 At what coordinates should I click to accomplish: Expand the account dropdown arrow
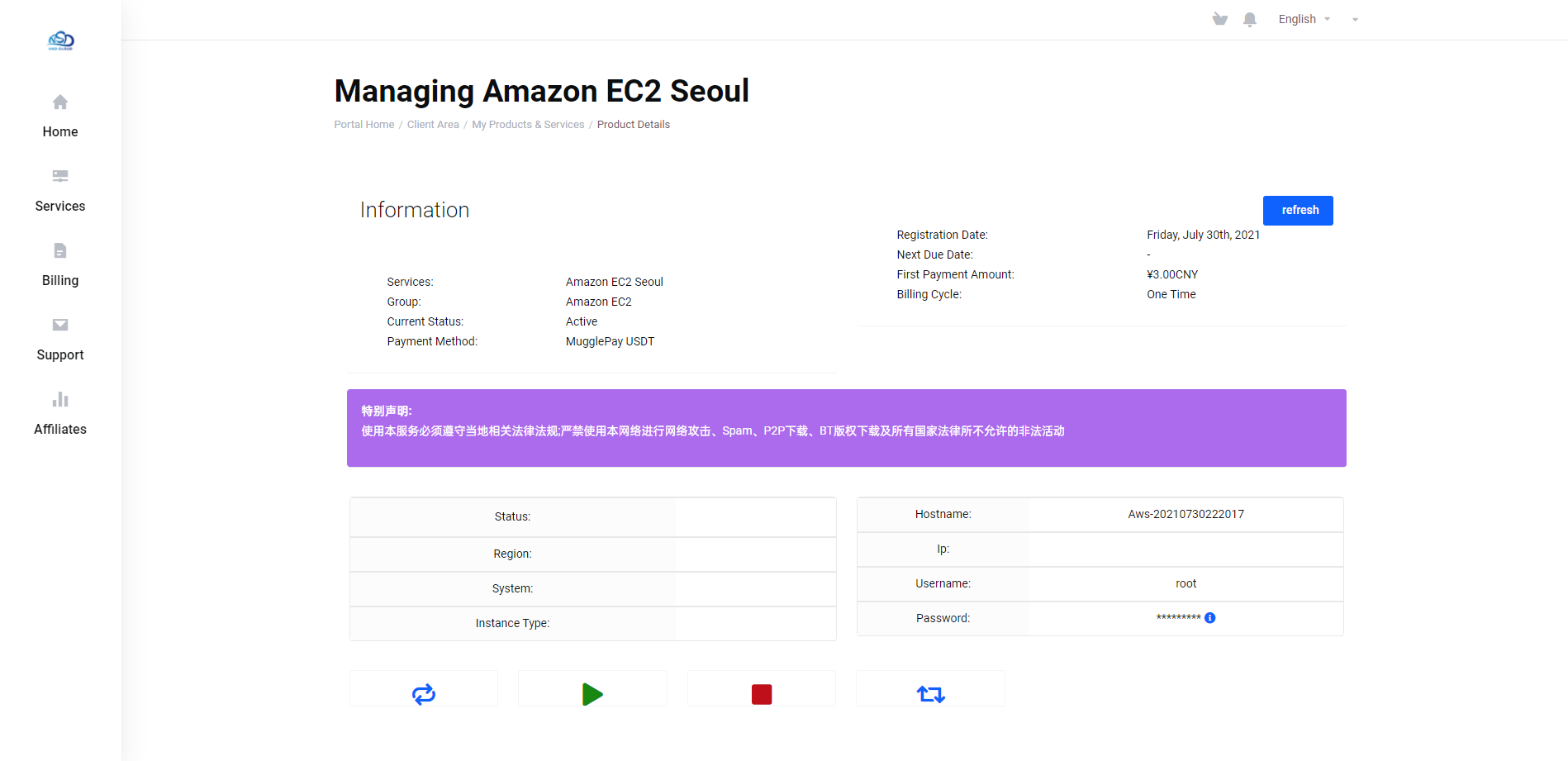tap(1355, 20)
